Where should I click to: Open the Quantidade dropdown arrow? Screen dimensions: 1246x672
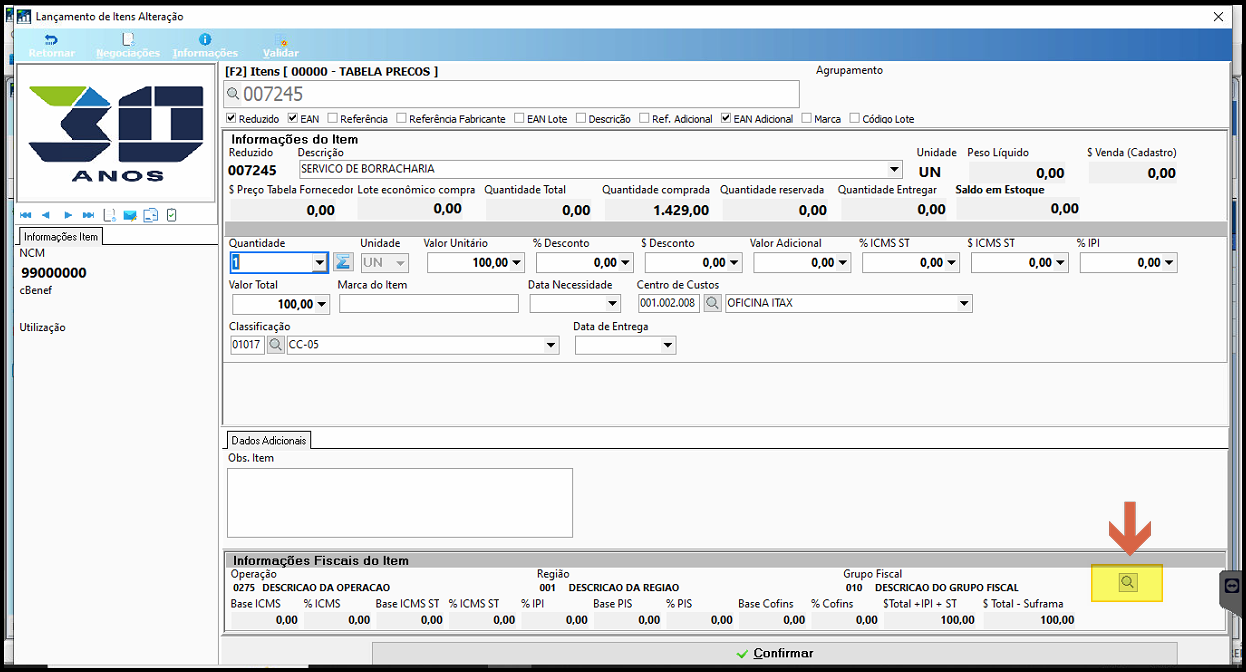click(x=320, y=263)
